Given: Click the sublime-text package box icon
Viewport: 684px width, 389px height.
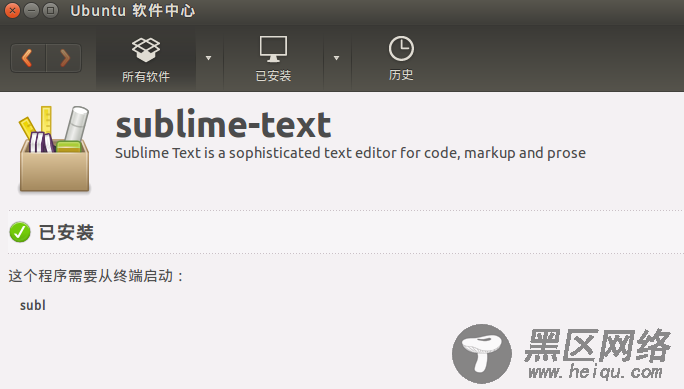Looking at the screenshot, I should tap(54, 149).
